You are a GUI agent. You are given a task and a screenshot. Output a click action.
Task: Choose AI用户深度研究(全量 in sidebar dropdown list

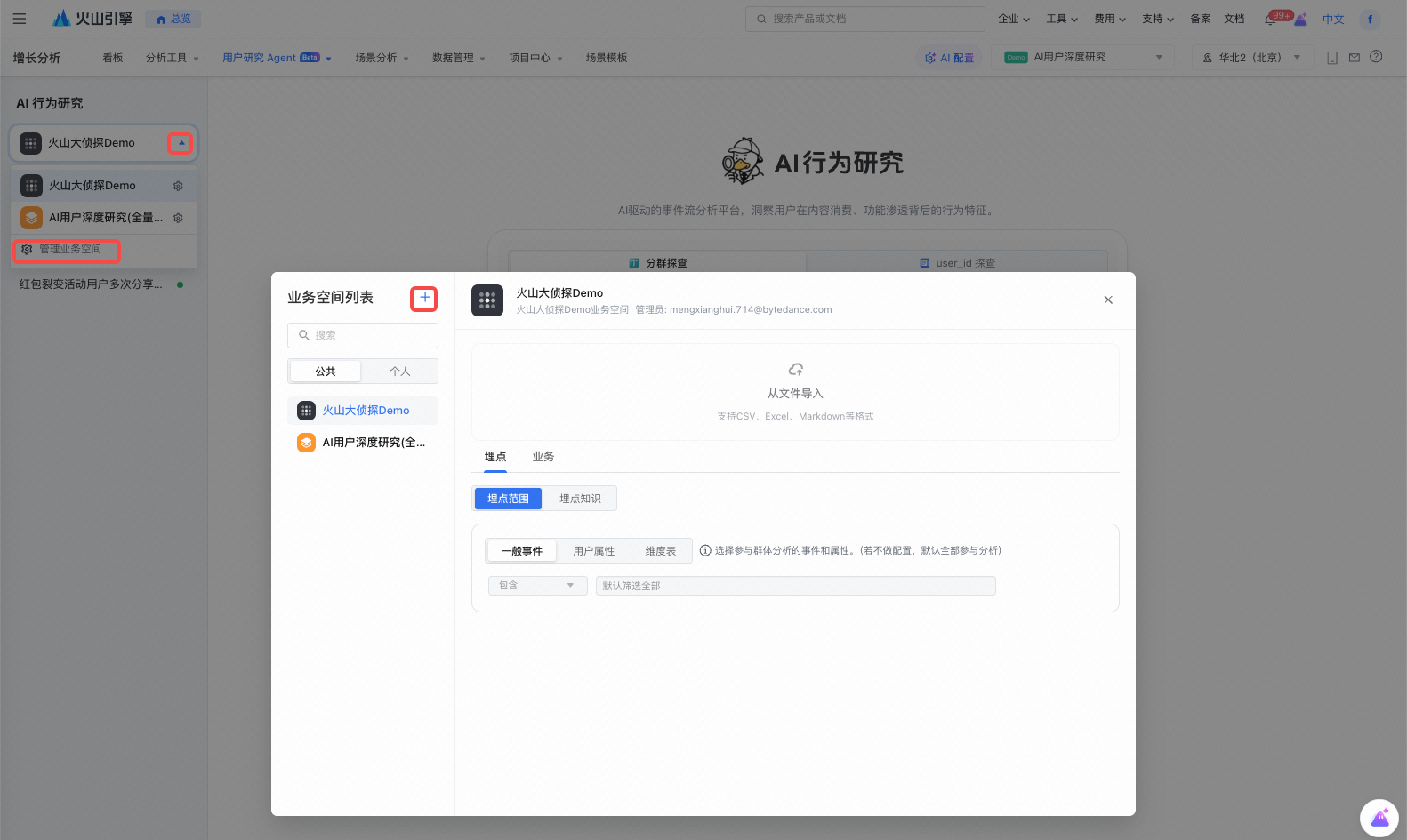(x=103, y=218)
